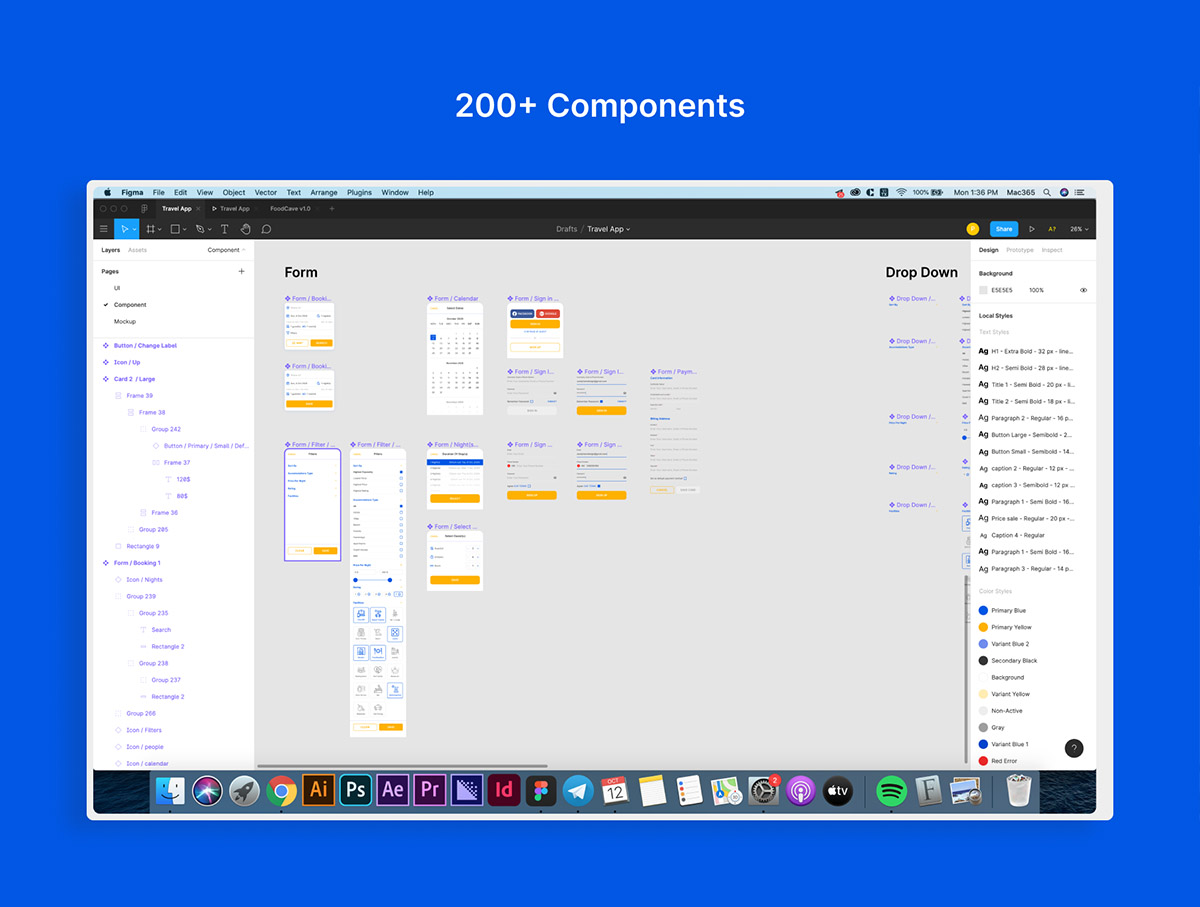Click the blue Share button
The height and width of the screenshot is (907, 1200).
[1004, 229]
